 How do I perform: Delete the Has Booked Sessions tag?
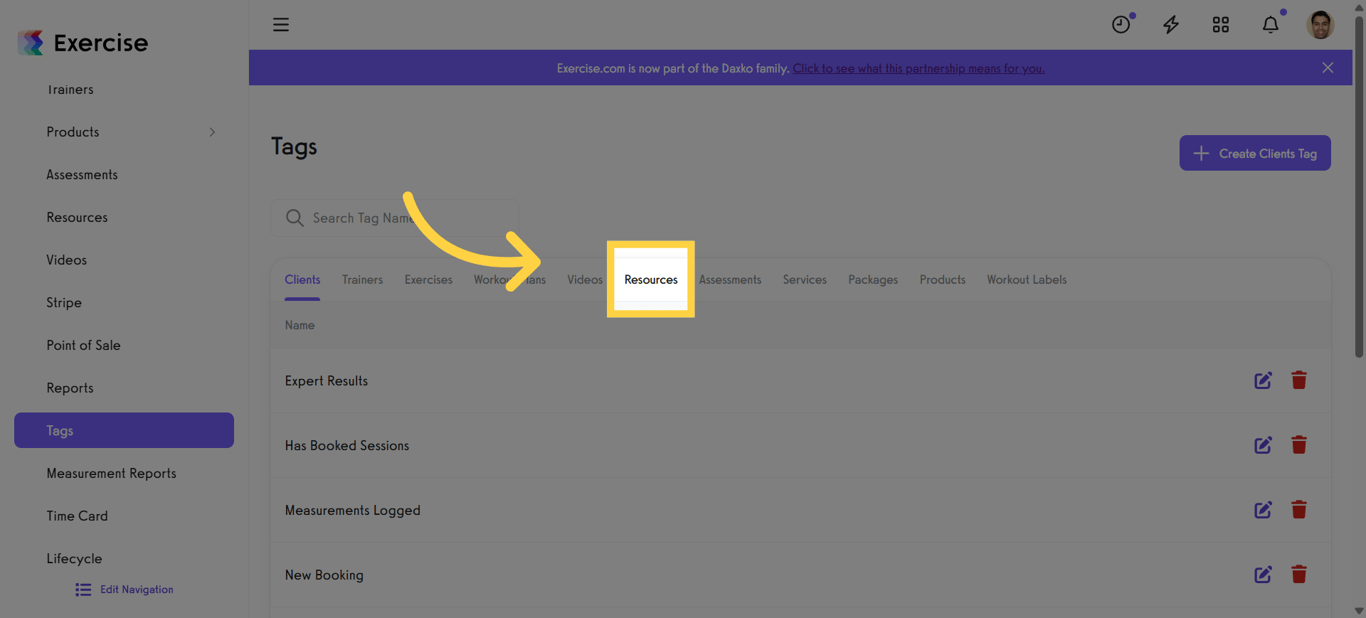(1299, 445)
